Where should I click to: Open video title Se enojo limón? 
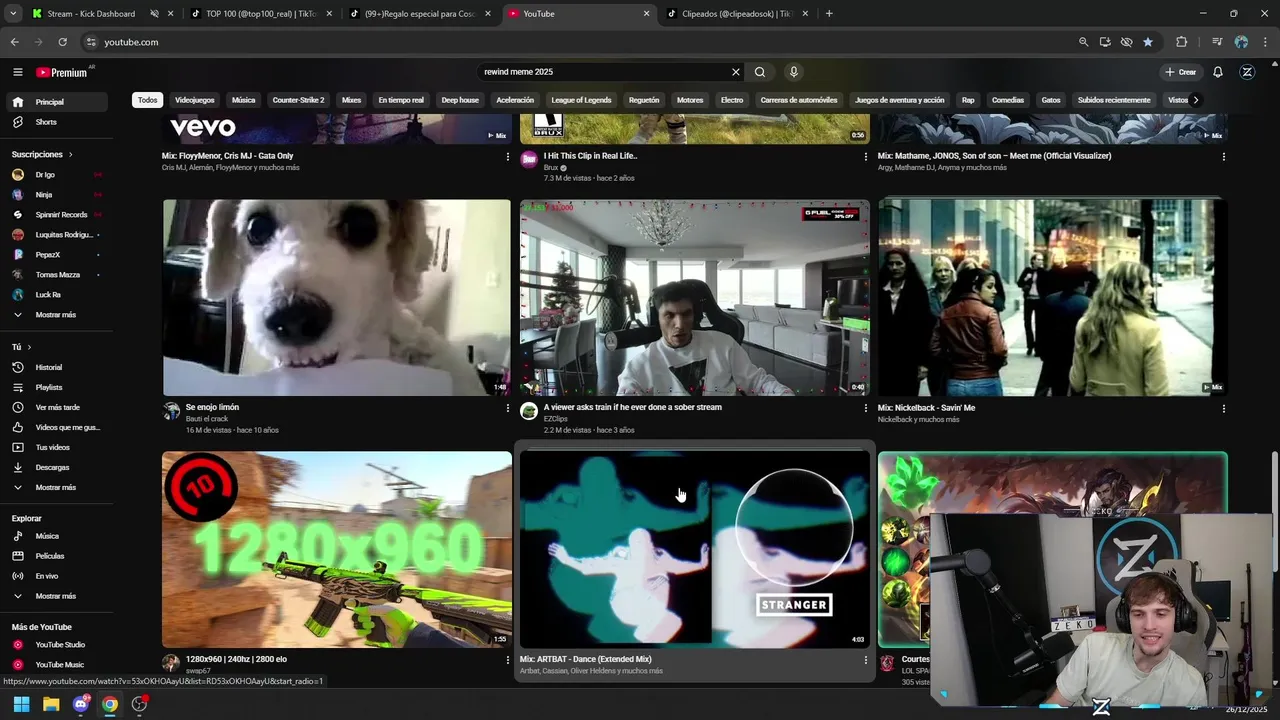click(x=212, y=407)
